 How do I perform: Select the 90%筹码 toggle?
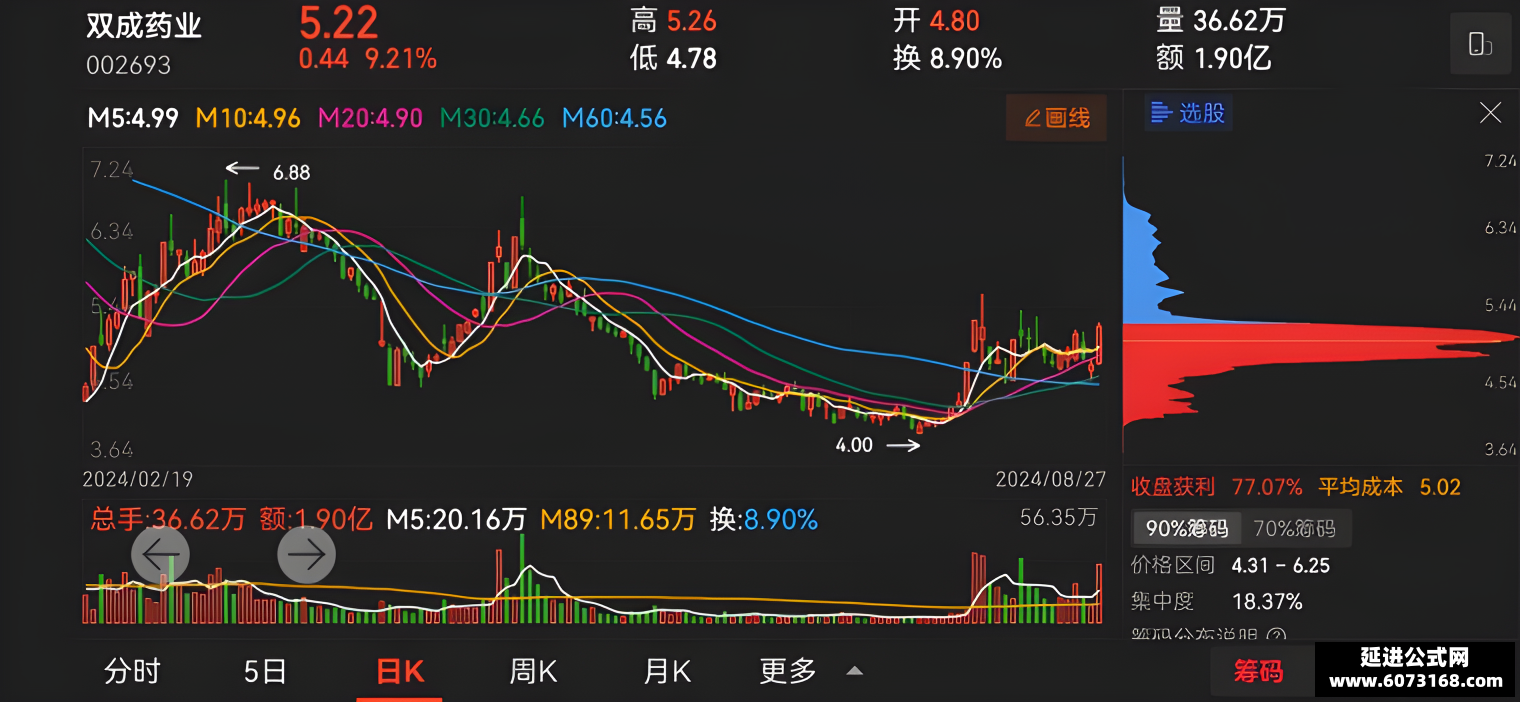click(1186, 528)
